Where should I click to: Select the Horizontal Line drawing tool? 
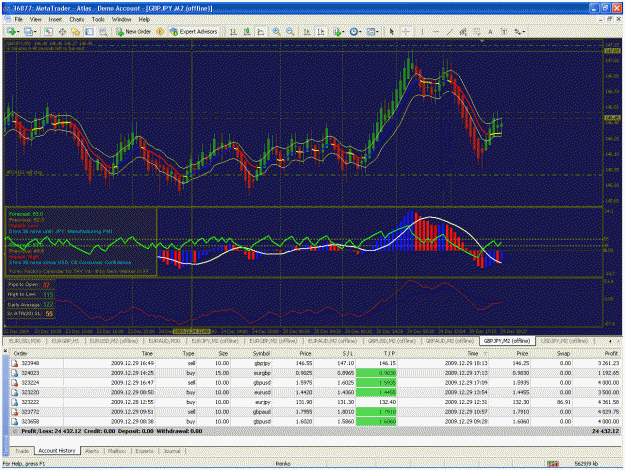[x=436, y=31]
